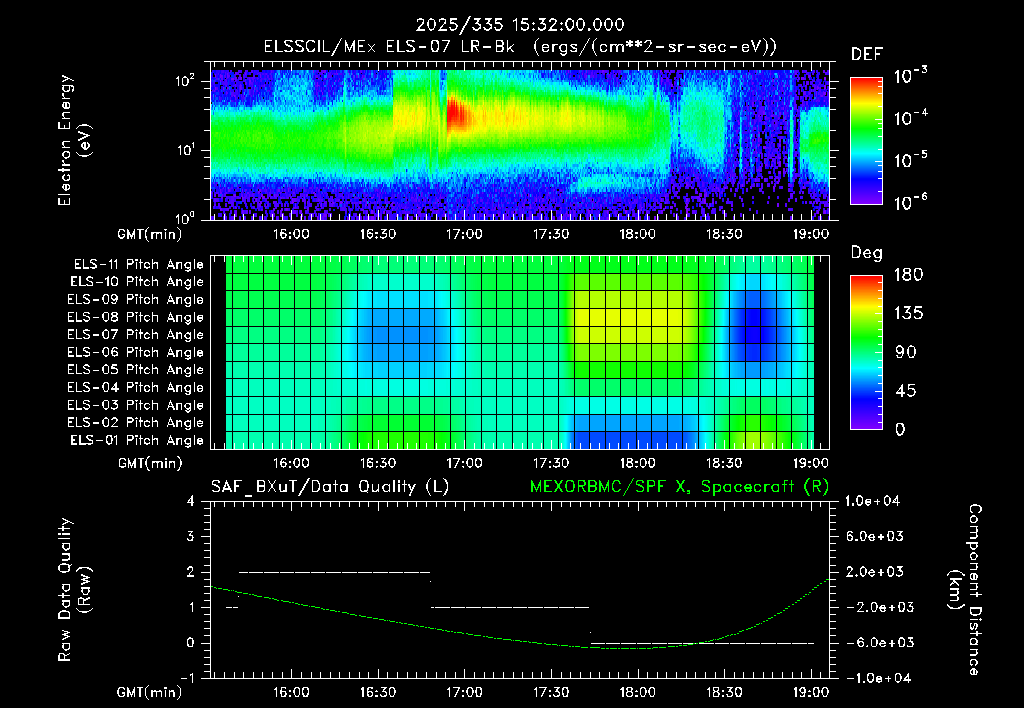This screenshot has width=1024, height=708.
Task: Select the 10^-5 value on DEF scale
Action: [910, 159]
